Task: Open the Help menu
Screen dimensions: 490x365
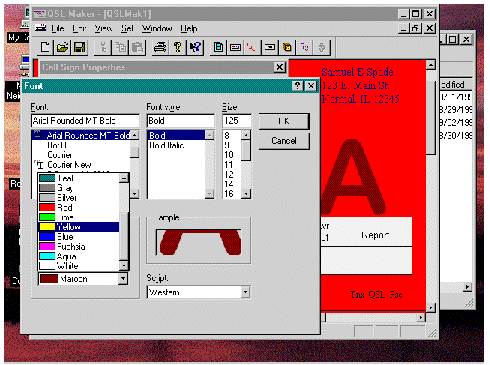Action: (189, 28)
